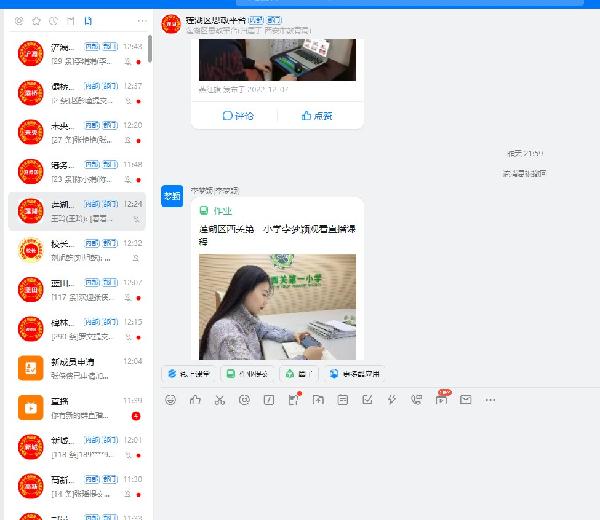This screenshot has width=600, height=520.
Task: Click the first quick app chip with blue icon
Action: [189, 374]
